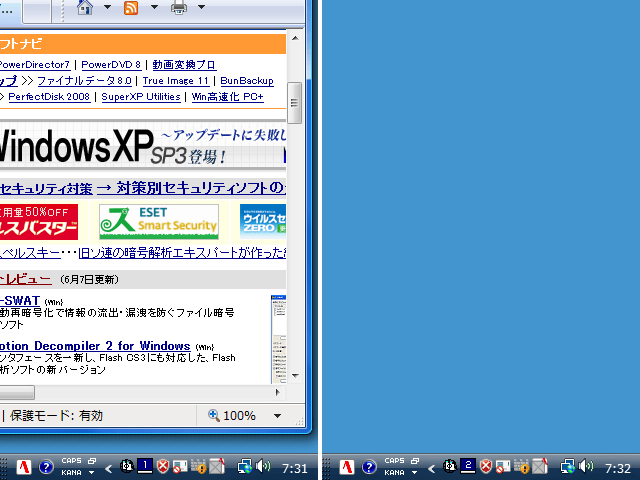The width and height of the screenshot is (640, 480).
Task: Open the PerfectDisk 2008 link
Action: click(49, 97)
